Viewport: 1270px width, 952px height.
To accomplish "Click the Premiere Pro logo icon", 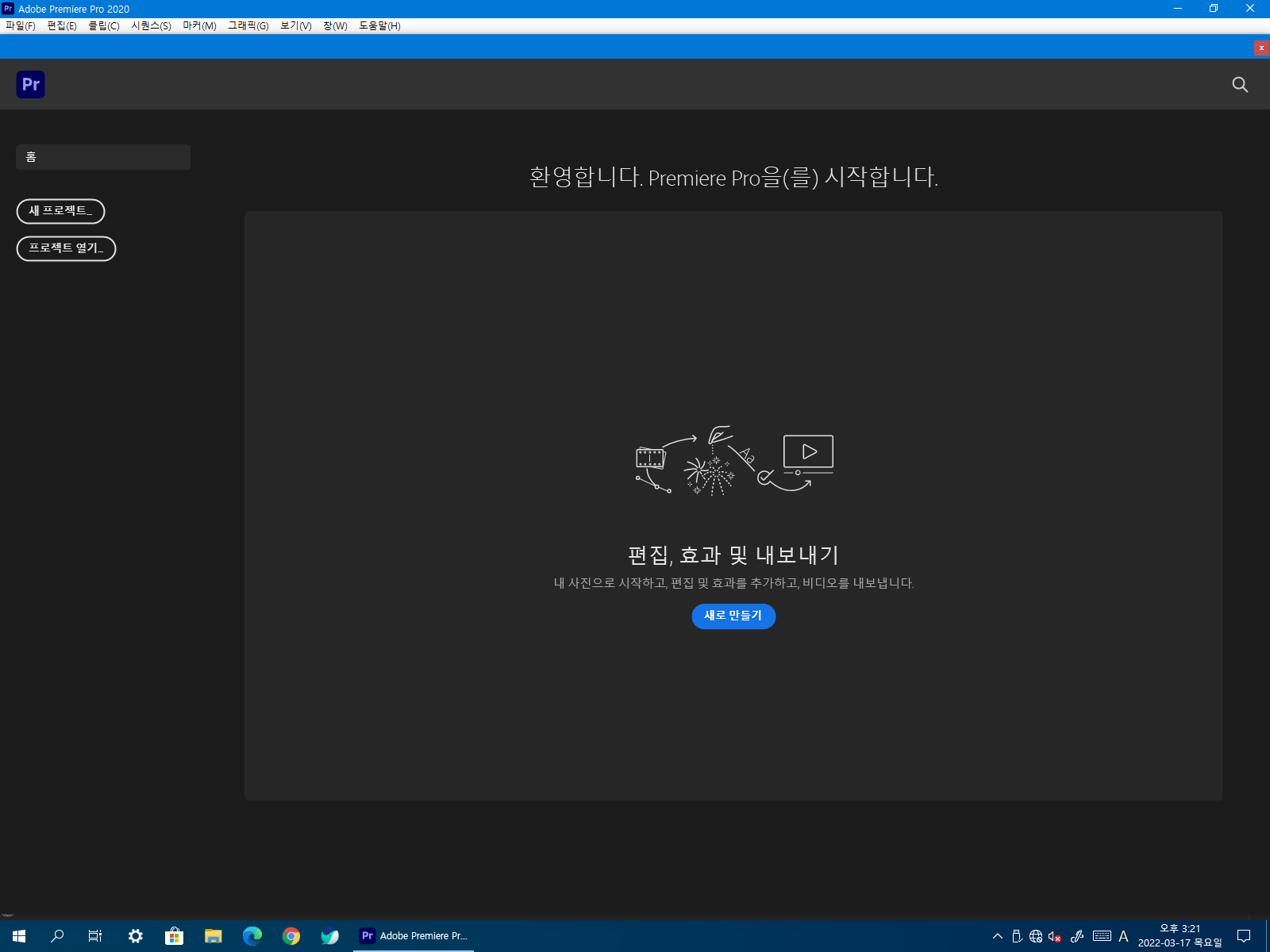I will coord(30,84).
